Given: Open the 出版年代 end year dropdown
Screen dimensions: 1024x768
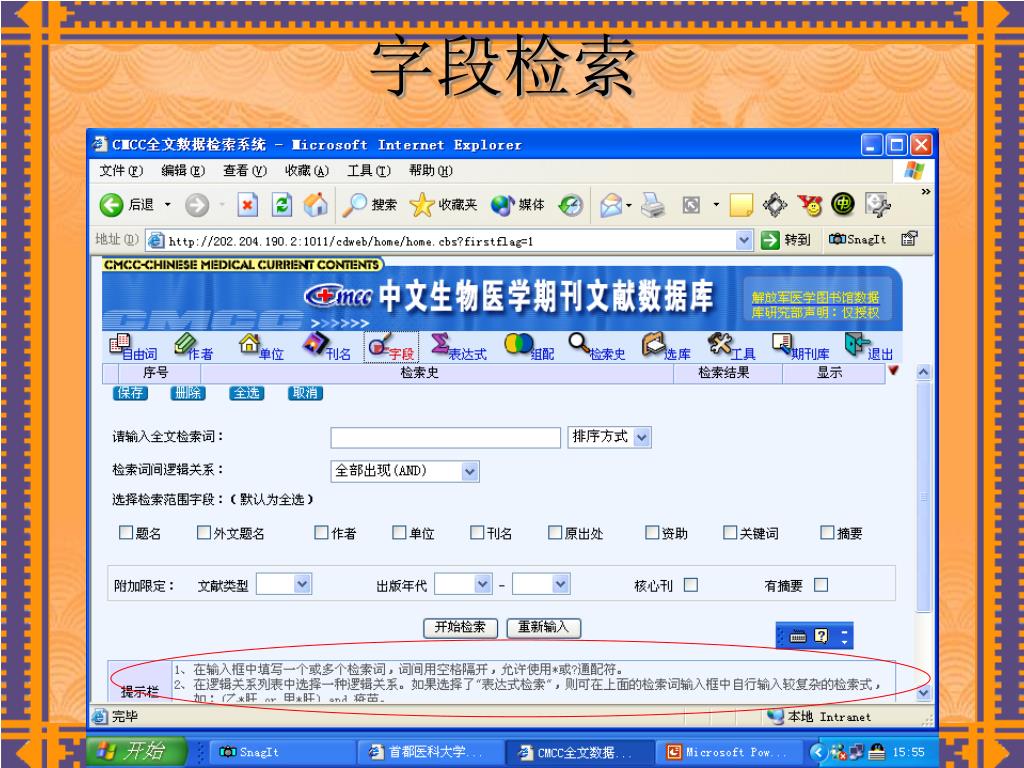Looking at the screenshot, I should (x=541, y=584).
